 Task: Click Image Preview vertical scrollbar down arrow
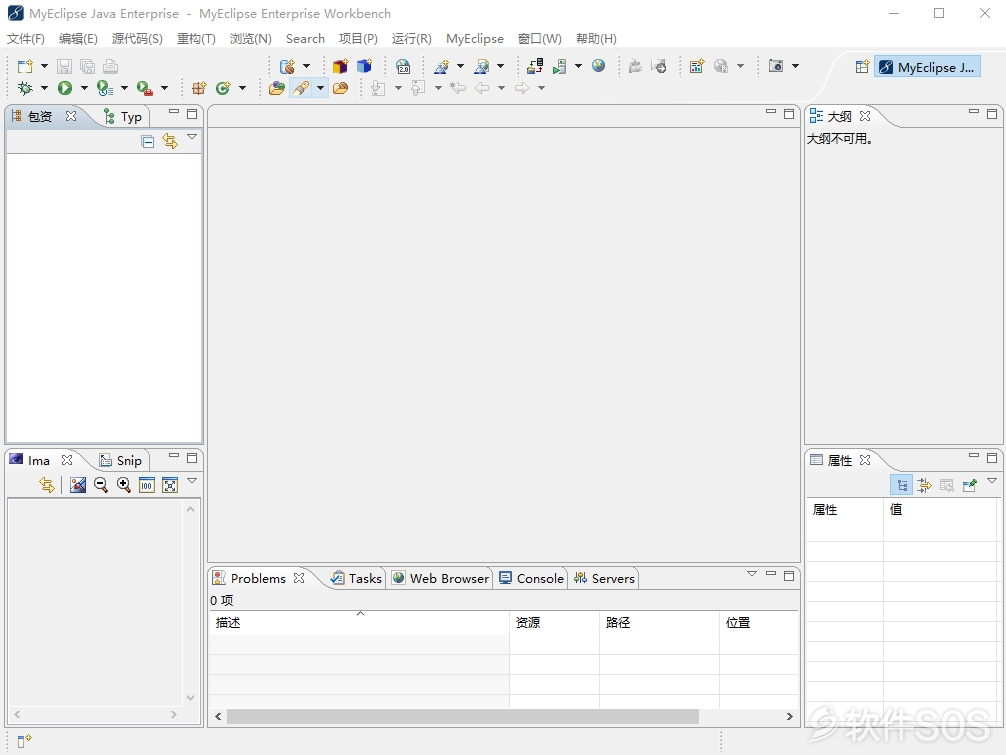click(191, 698)
